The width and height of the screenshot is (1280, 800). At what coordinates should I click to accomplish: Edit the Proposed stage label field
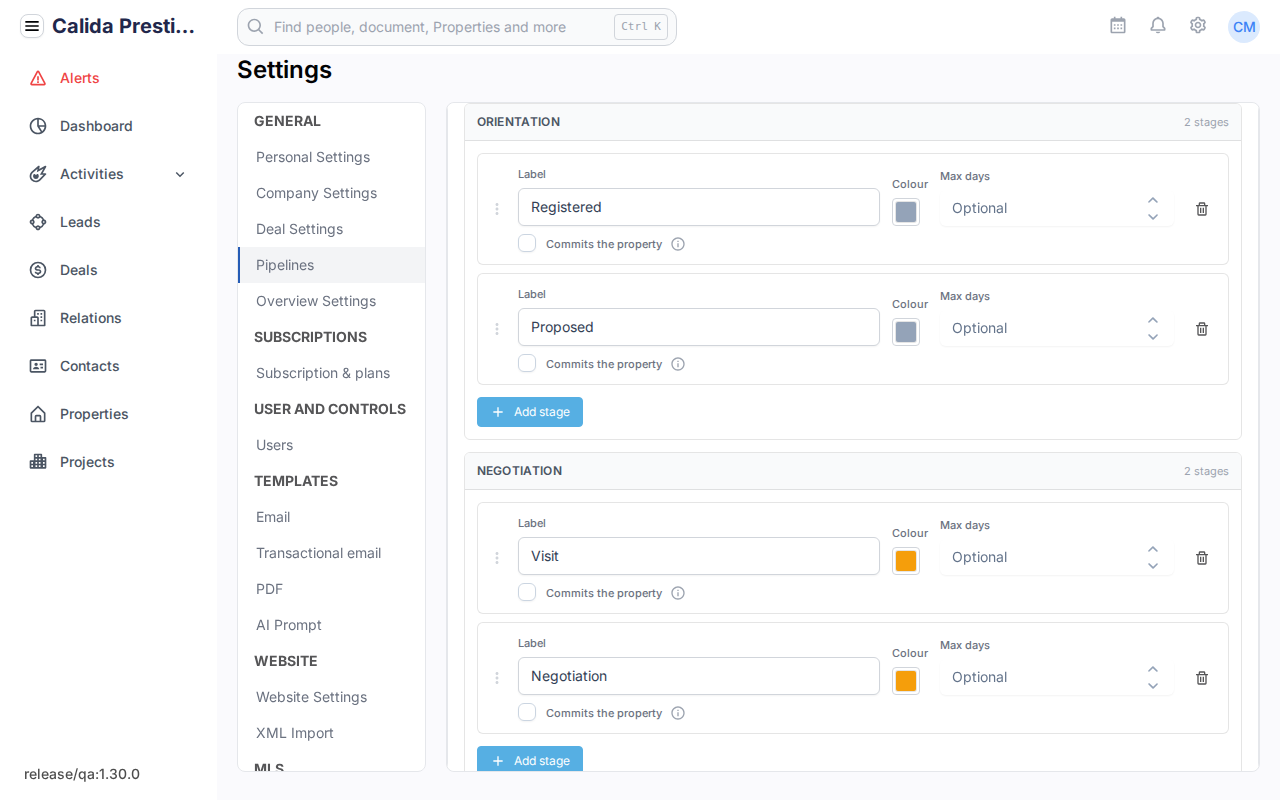tap(699, 327)
